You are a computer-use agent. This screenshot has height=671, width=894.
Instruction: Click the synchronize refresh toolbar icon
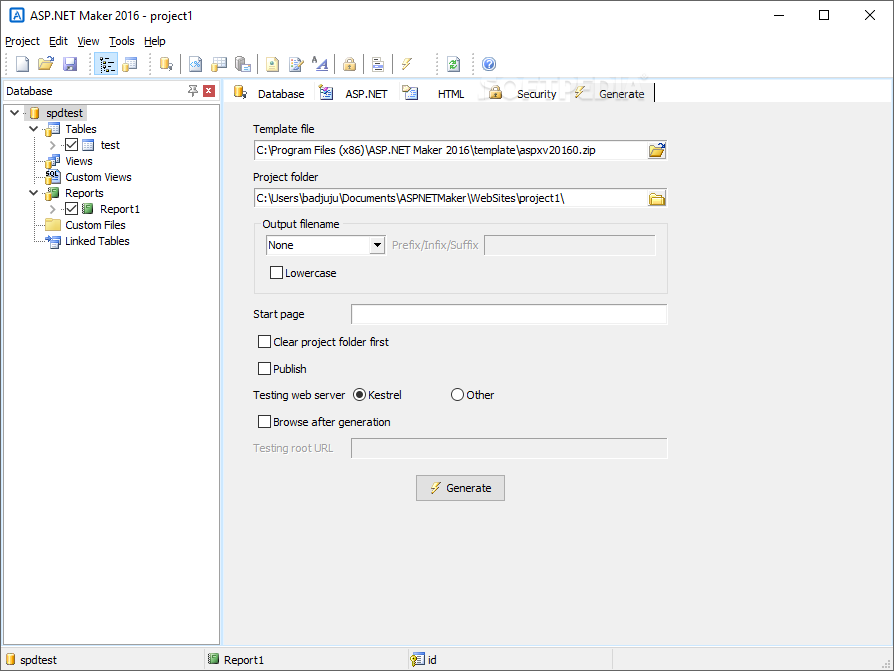pos(453,64)
